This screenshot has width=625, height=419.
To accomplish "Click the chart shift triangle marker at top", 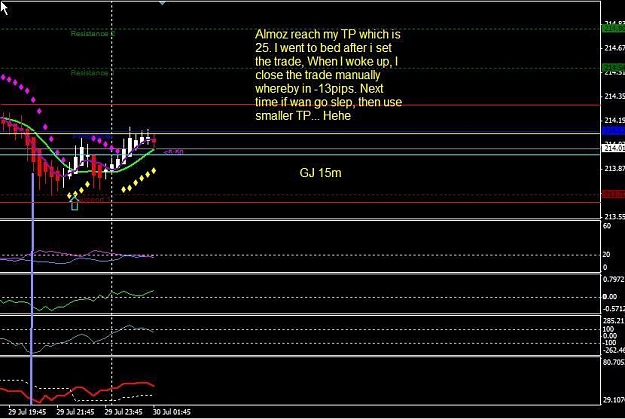I will click(x=162, y=3).
